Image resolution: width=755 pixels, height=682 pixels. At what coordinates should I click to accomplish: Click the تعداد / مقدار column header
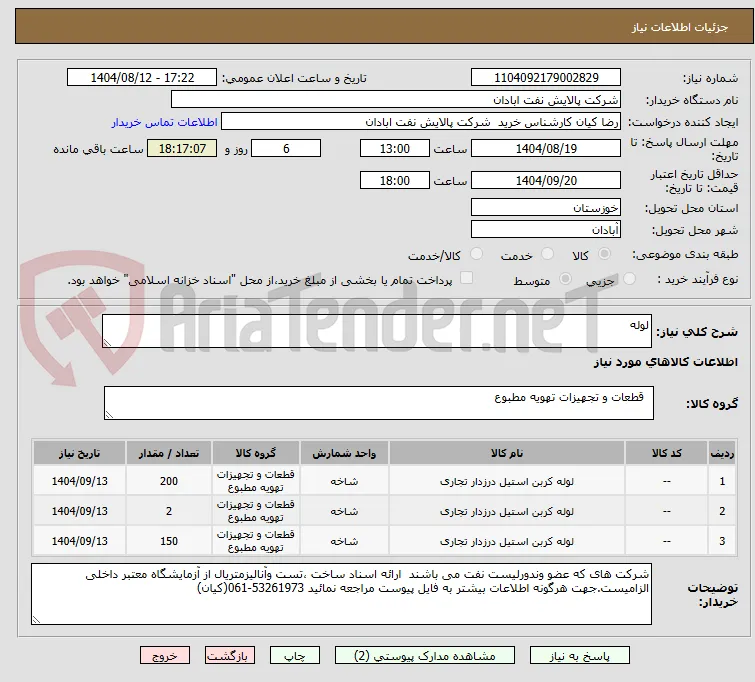tap(169, 453)
